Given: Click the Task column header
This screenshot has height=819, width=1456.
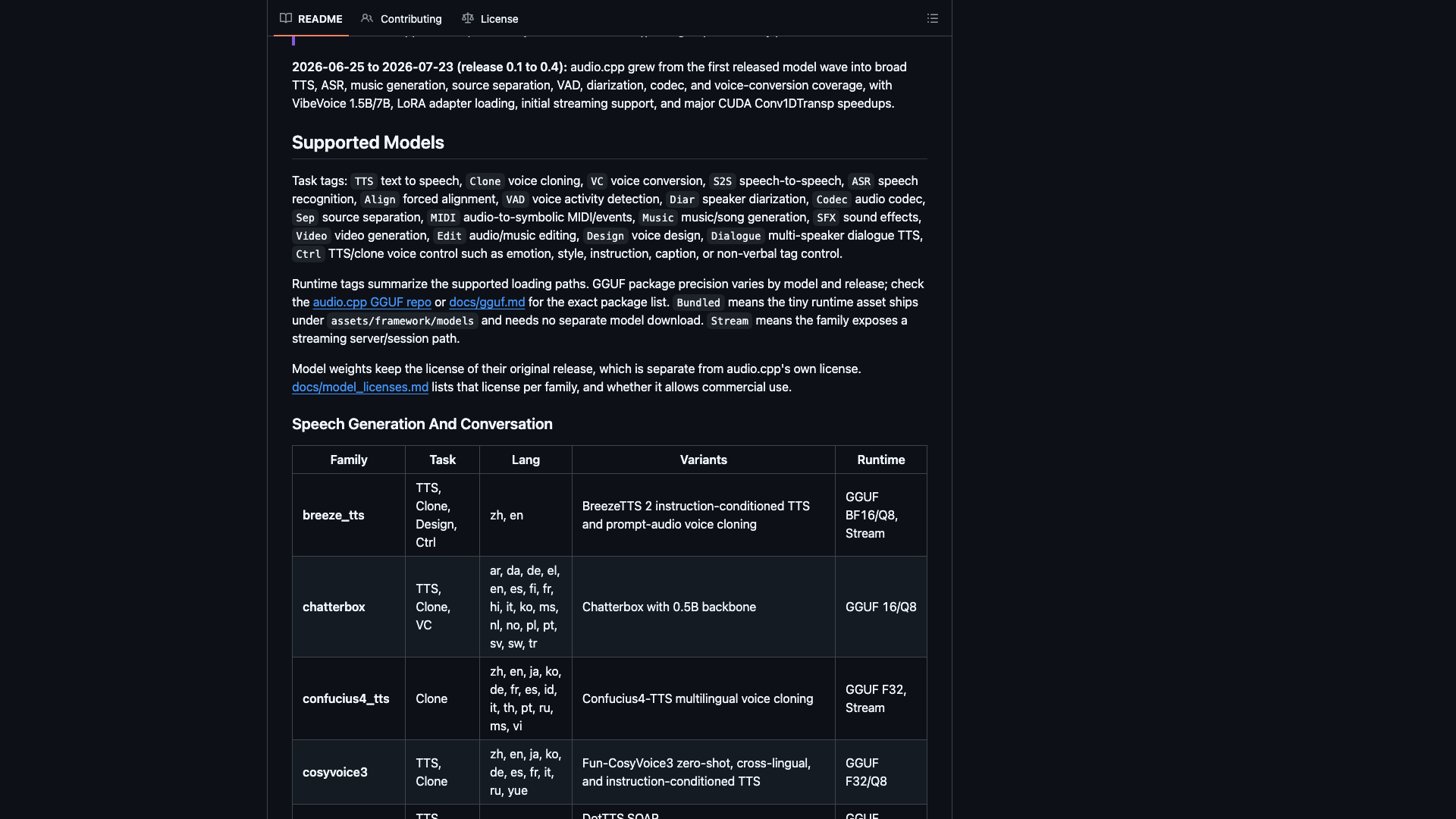Looking at the screenshot, I should pos(442,460).
